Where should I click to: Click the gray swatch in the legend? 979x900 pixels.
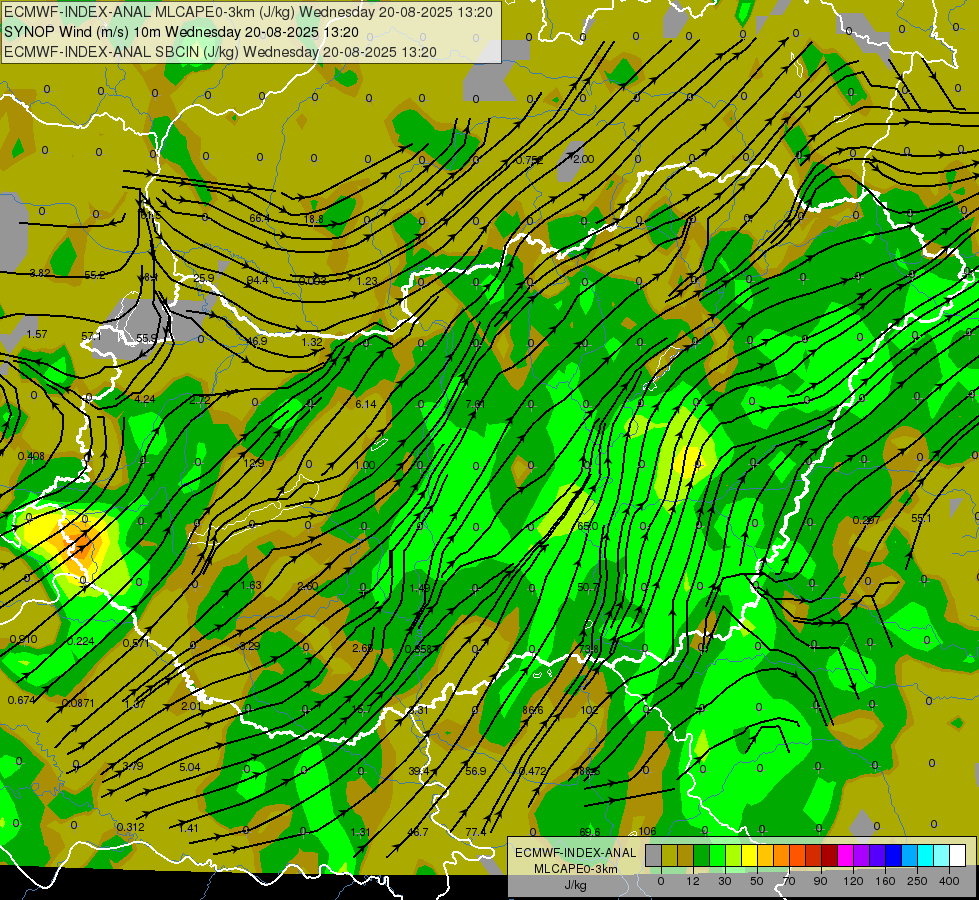[654, 855]
